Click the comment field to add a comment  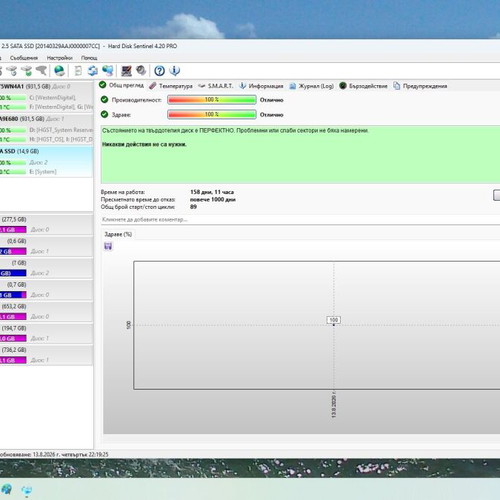coord(300,220)
